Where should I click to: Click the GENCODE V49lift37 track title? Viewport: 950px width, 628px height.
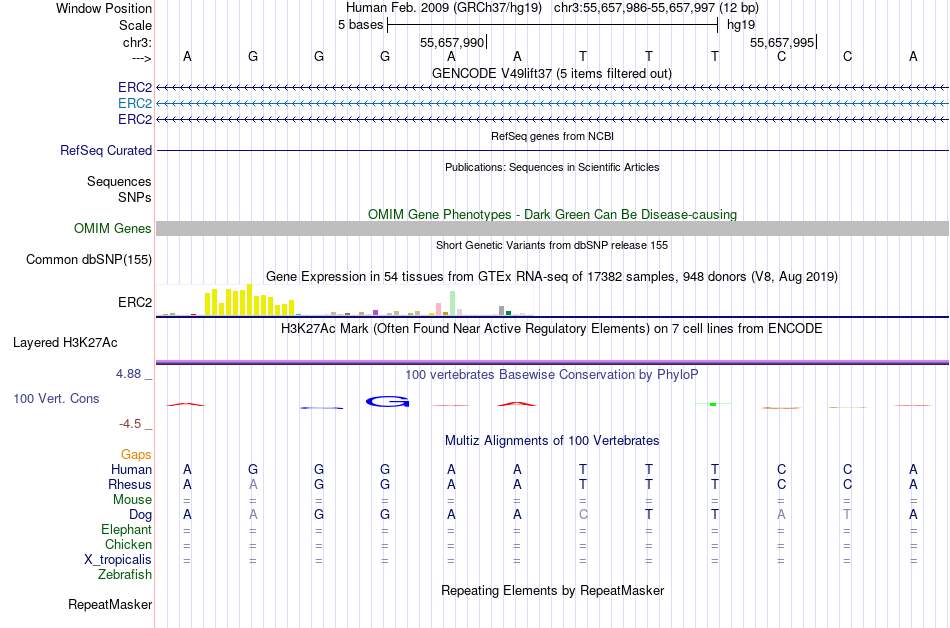(552, 73)
